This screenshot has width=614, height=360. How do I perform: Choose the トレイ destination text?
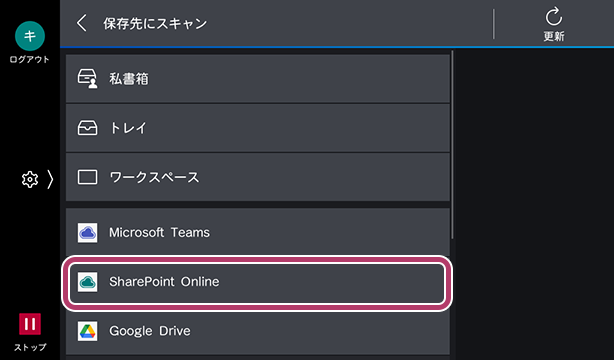click(128, 128)
